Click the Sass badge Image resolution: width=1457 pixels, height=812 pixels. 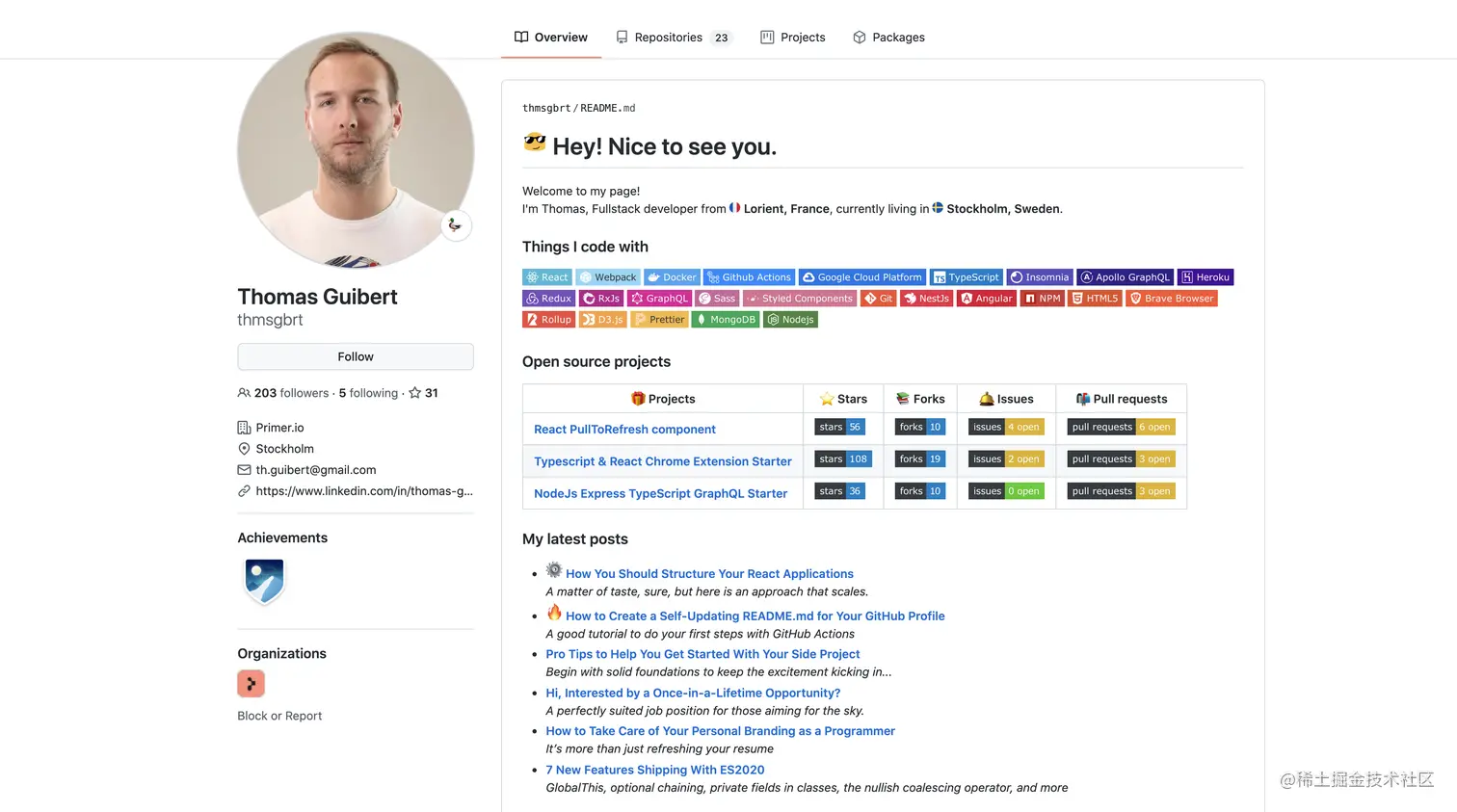pos(718,299)
